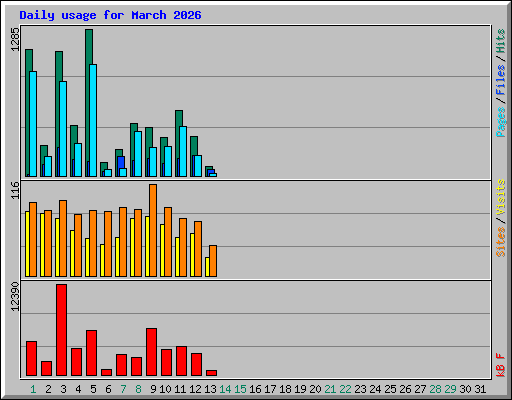Click the 'Daily usage for March 2026' title

(110, 15)
